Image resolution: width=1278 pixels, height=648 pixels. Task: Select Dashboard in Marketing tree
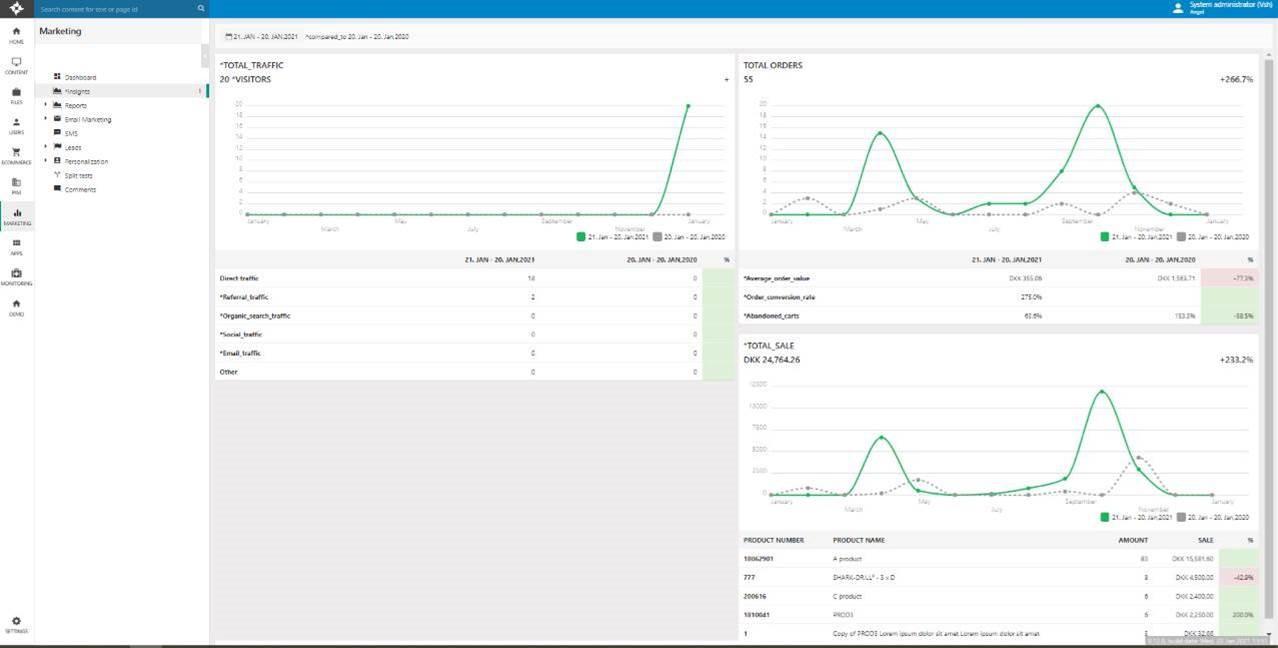pyautogui.click(x=80, y=77)
